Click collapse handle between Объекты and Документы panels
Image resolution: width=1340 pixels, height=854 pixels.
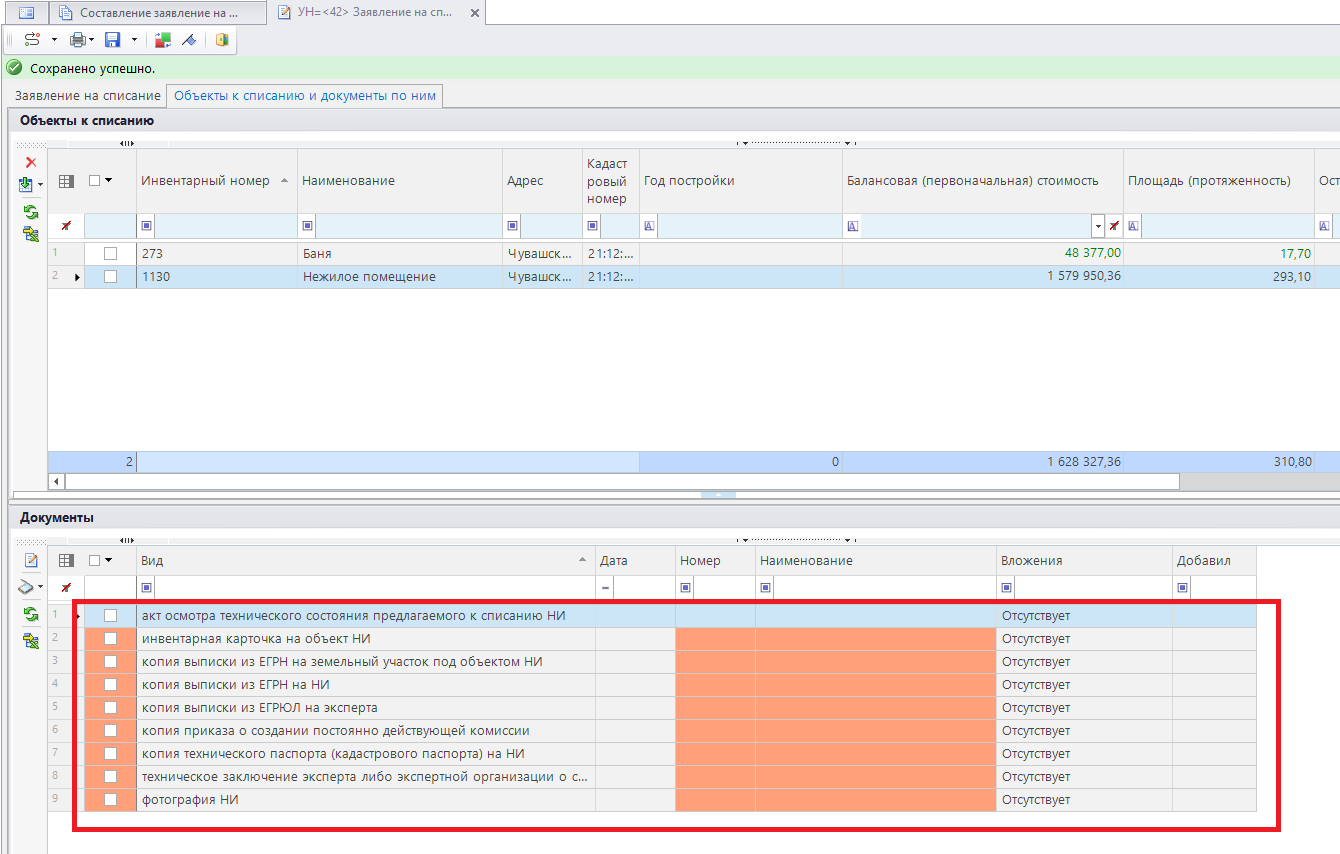719,495
